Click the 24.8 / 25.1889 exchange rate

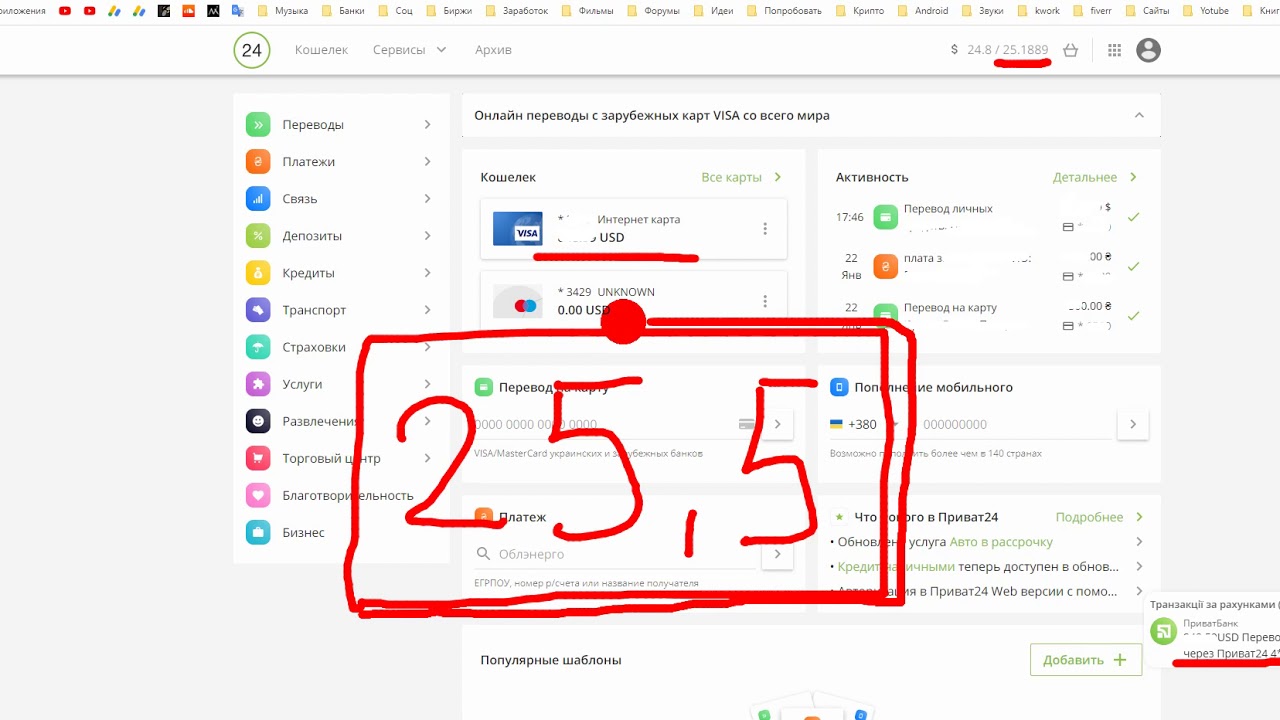pyautogui.click(x=1007, y=50)
